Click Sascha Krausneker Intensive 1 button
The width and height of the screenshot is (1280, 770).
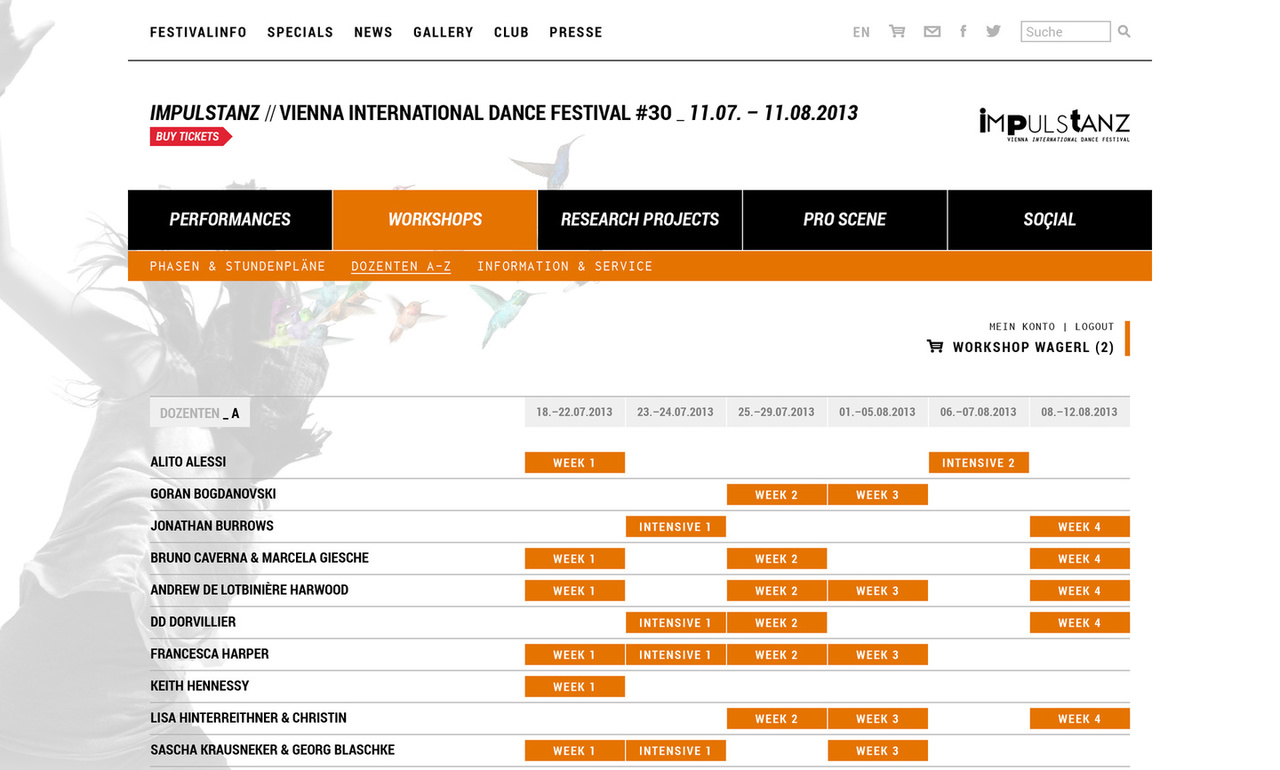[x=675, y=751]
